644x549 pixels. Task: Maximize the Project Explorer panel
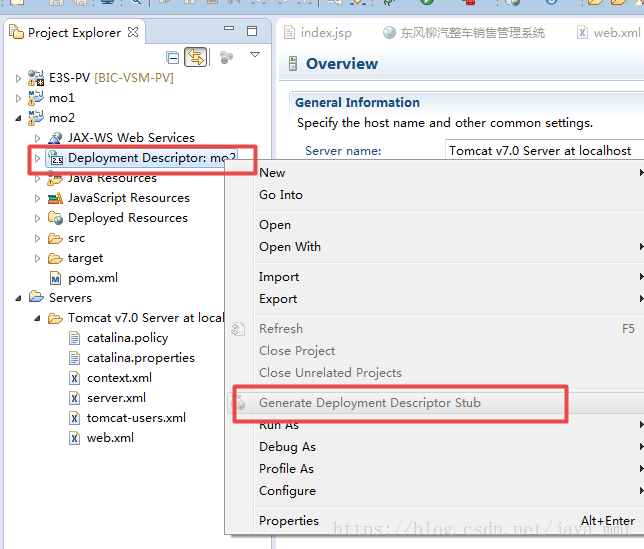(x=252, y=31)
